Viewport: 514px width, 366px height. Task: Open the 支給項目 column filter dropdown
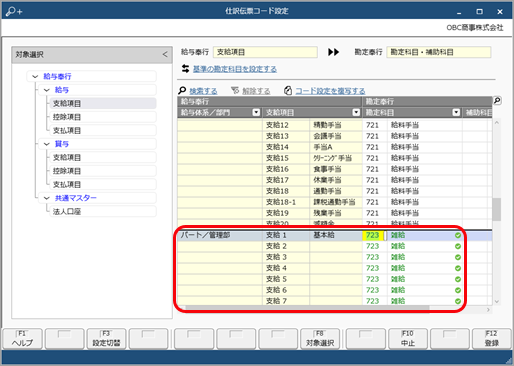coord(356,113)
